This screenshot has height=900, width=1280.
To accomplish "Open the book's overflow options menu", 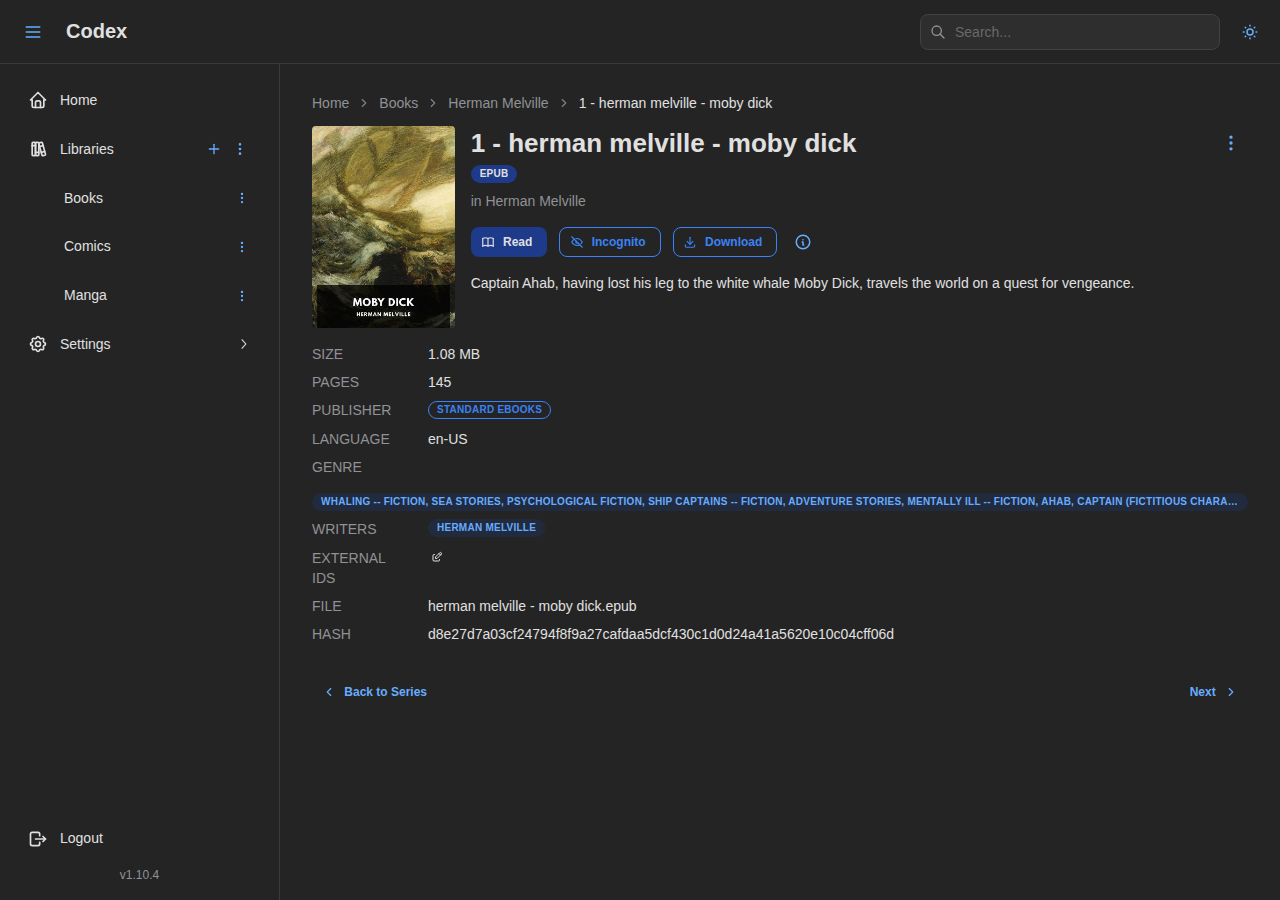I will [x=1231, y=143].
